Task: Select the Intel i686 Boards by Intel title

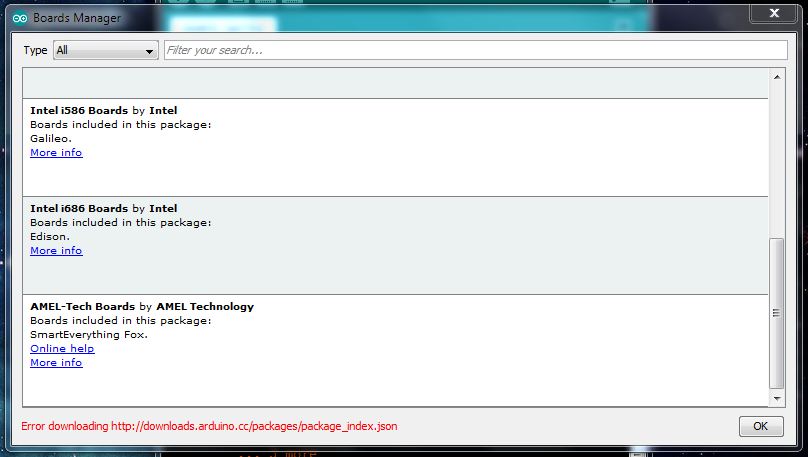Action: pos(104,208)
